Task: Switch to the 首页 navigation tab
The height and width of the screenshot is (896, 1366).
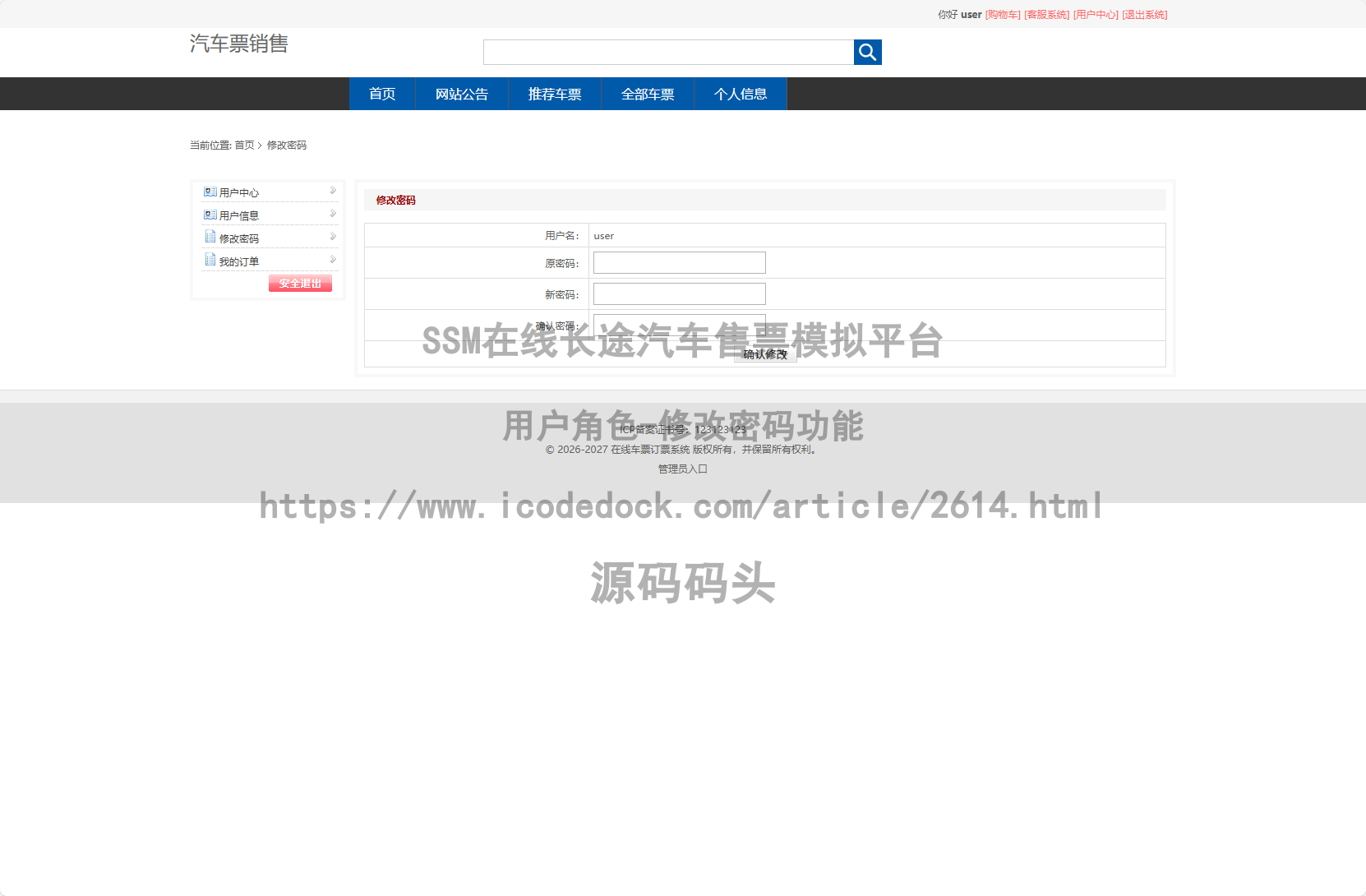Action: pyautogui.click(x=381, y=94)
